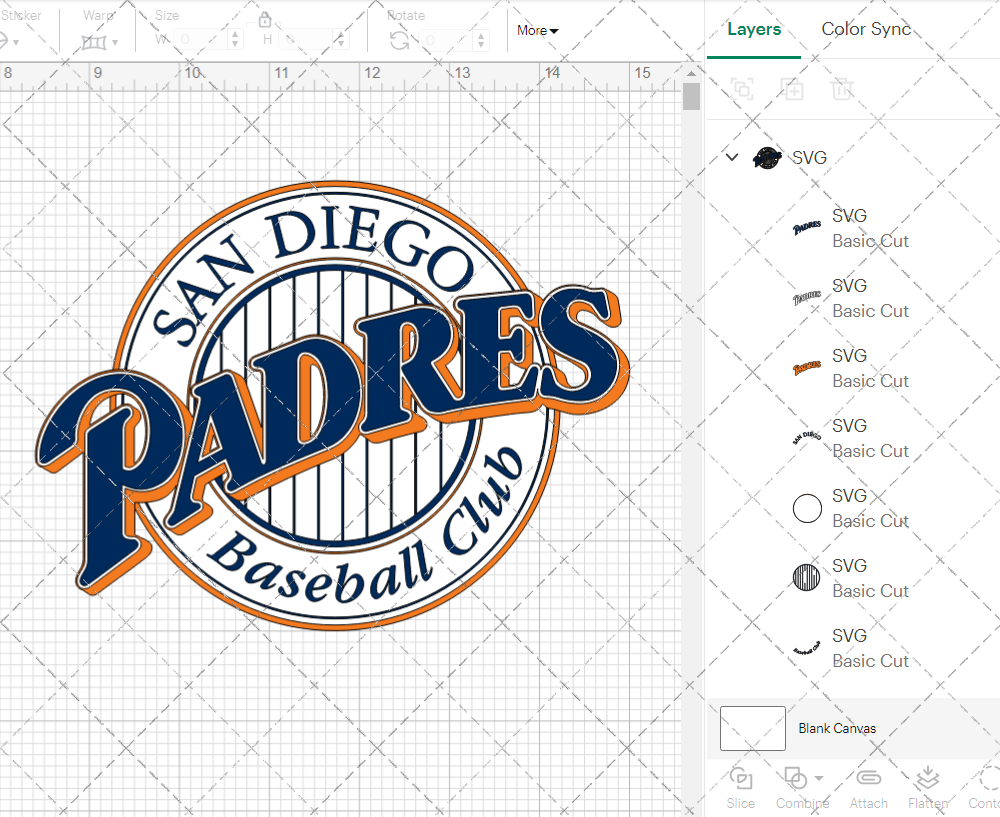Switch to the Color Sync tab

point(866,29)
